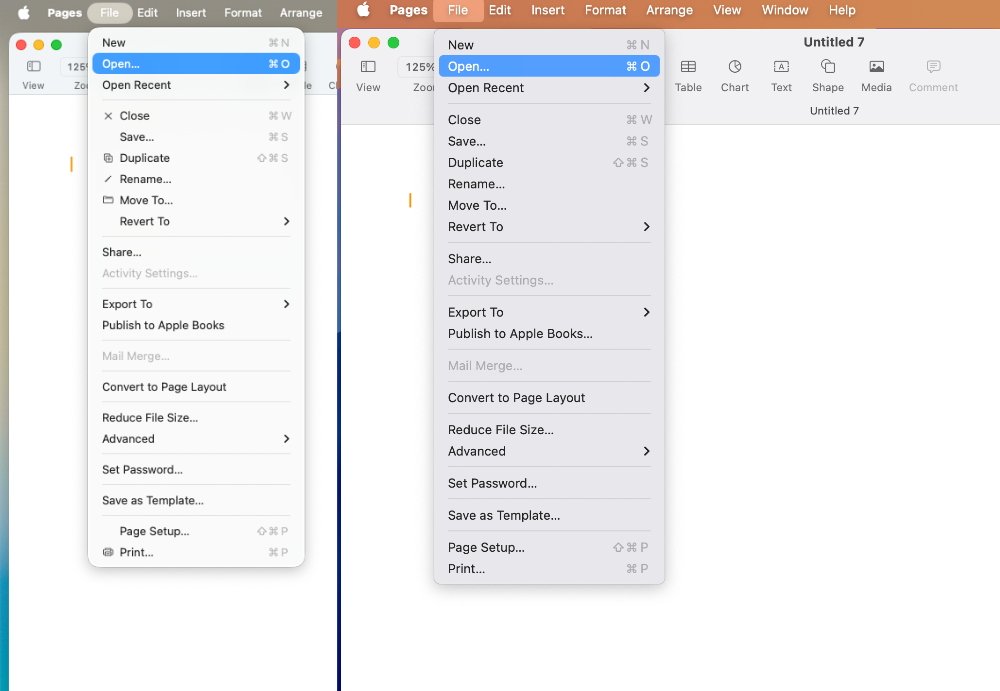Open the Arrange menu in the left menu bar
This screenshot has width=1000, height=691.
[x=300, y=12]
